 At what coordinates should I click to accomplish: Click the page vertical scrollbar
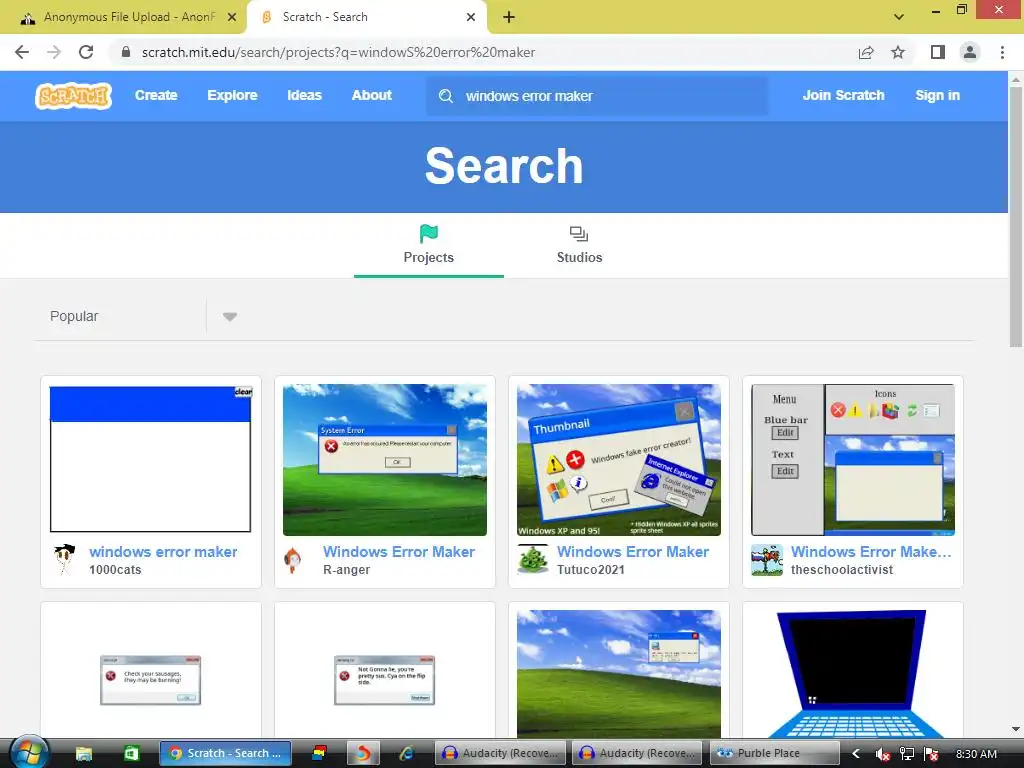pos(1016,218)
